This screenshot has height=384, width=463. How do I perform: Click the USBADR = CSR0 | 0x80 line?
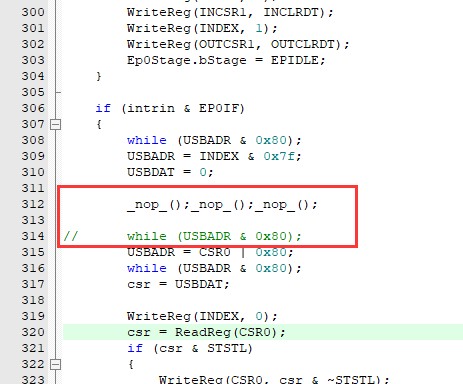pos(210,253)
